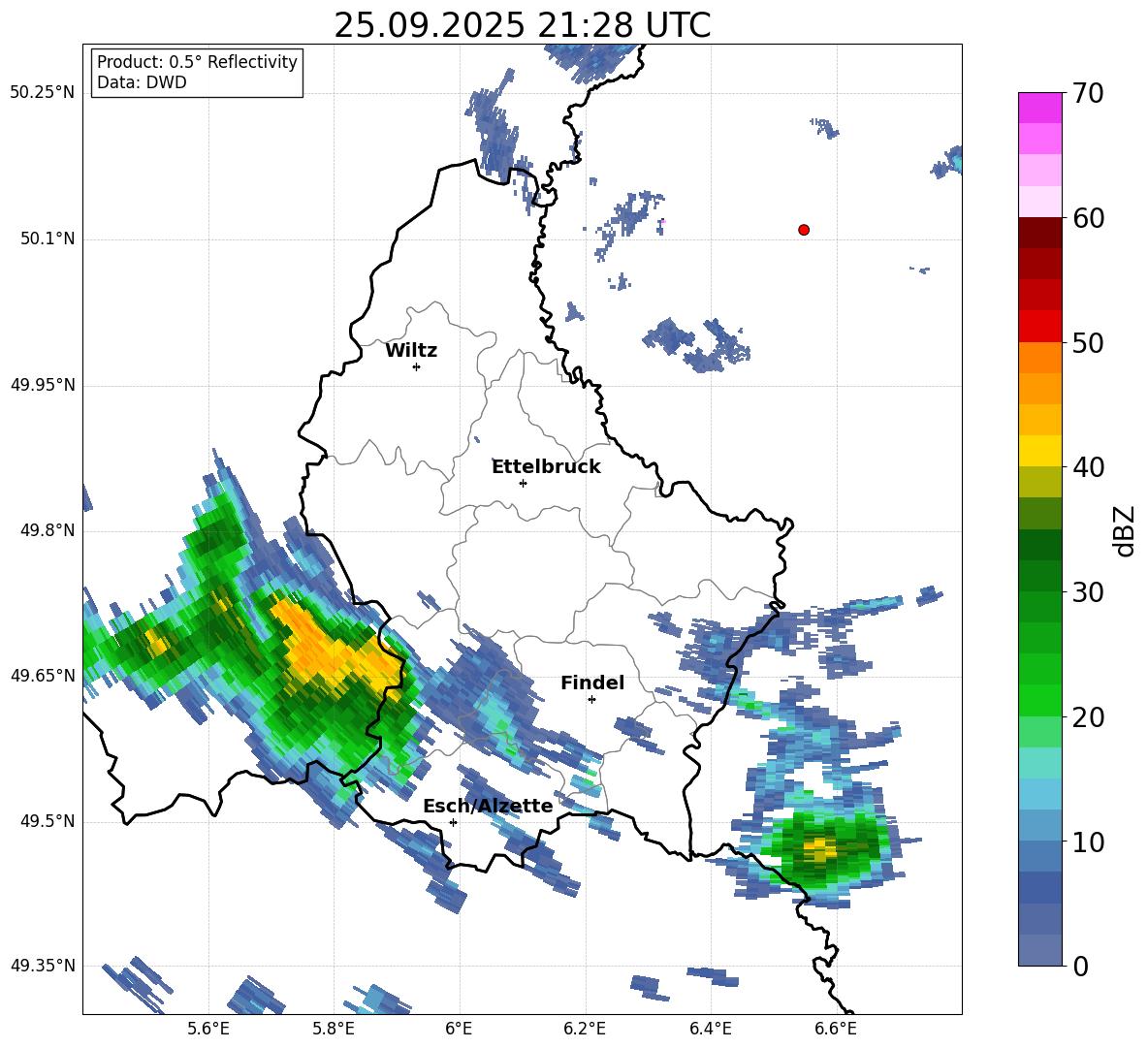Click the title '25.09.2025 21:28 UTC'
This screenshot has height=1048, width=1148.
(523, 25)
